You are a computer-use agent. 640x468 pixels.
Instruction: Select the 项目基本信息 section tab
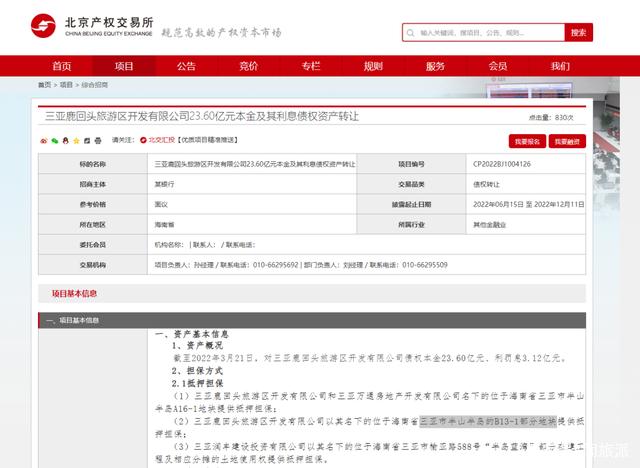pyautogui.click(x=74, y=293)
